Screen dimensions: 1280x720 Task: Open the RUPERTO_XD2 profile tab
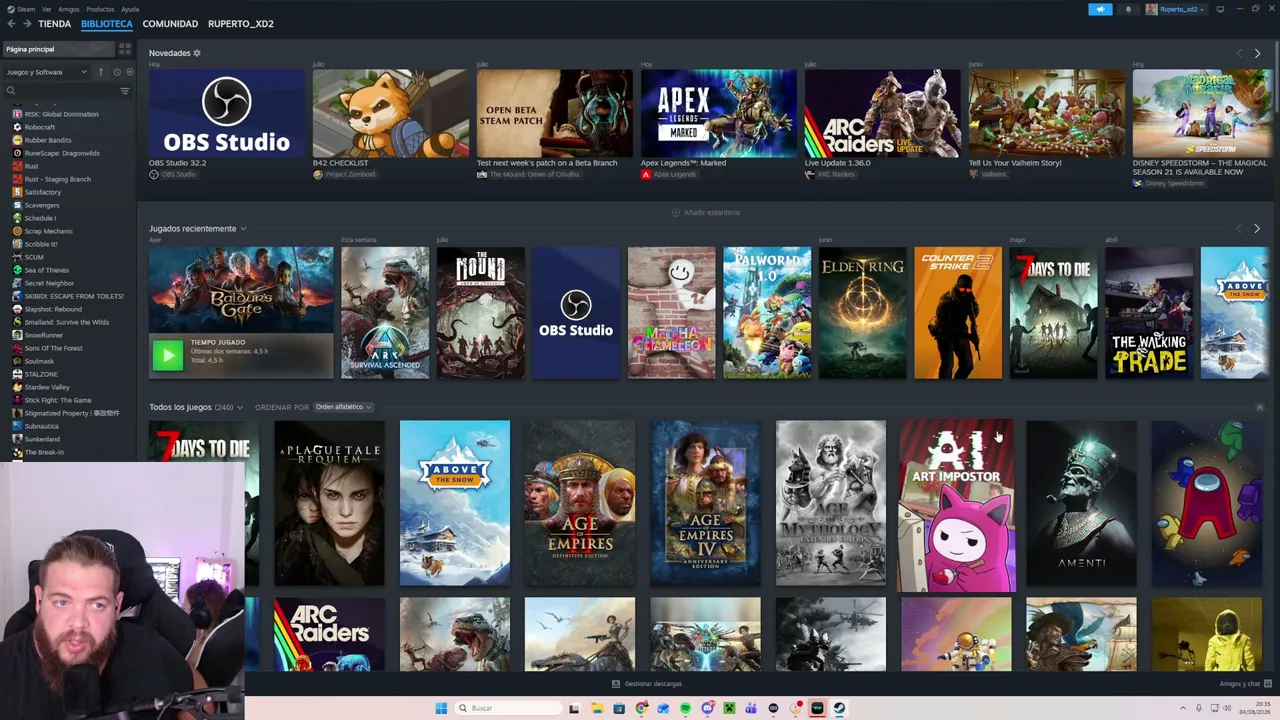point(241,23)
